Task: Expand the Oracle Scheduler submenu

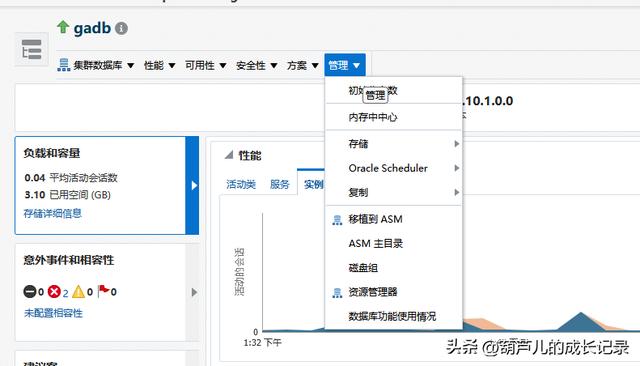Action: [394, 168]
